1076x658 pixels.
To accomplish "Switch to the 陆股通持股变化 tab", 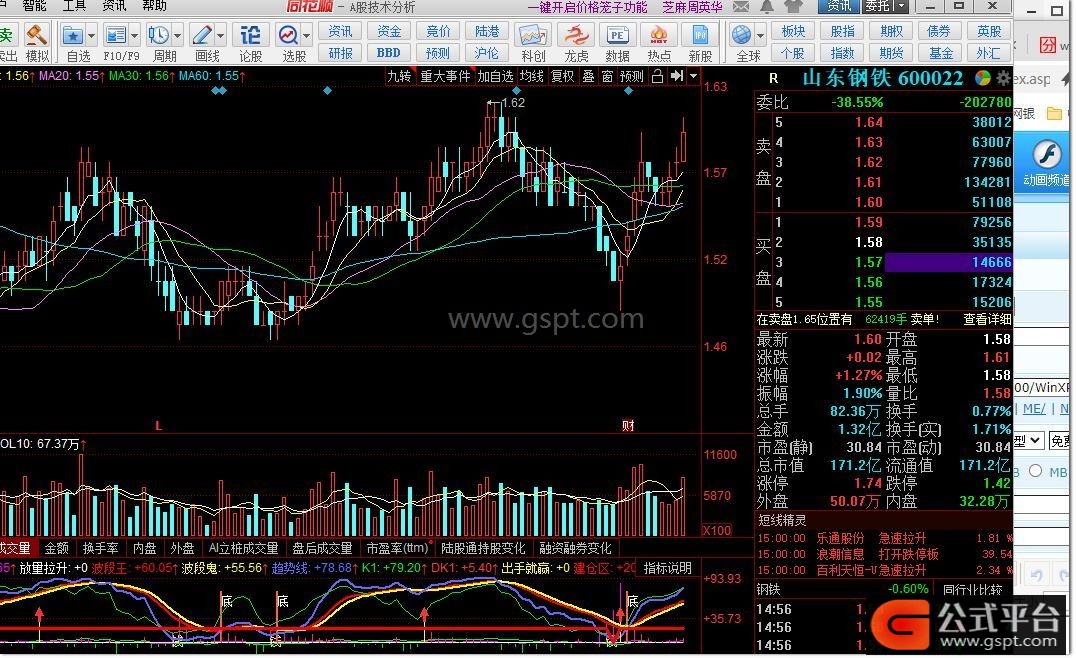I will click(x=482, y=548).
